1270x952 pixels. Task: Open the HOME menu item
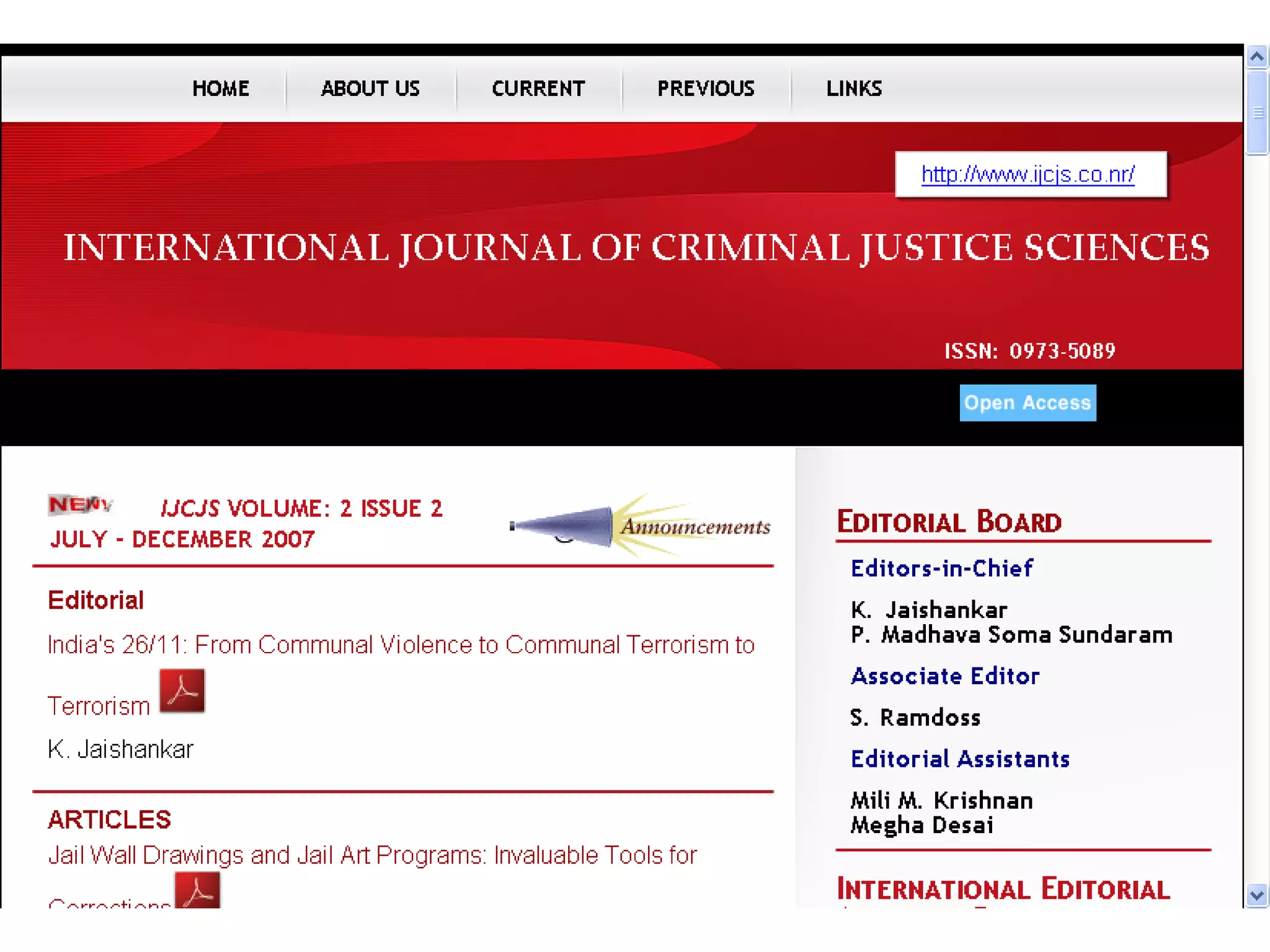tap(221, 89)
